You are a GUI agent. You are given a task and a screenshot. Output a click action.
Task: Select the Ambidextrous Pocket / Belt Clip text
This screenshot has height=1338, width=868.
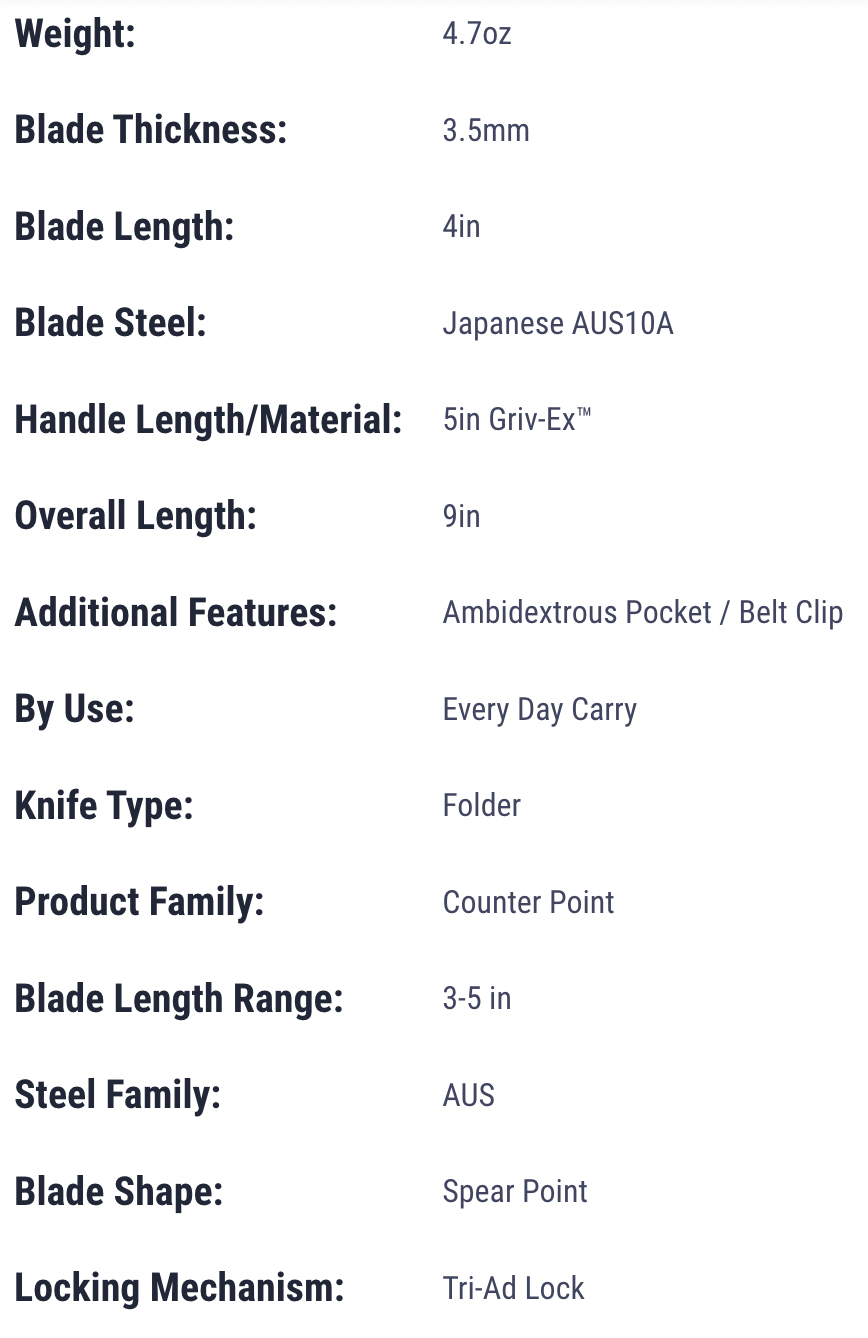(643, 612)
